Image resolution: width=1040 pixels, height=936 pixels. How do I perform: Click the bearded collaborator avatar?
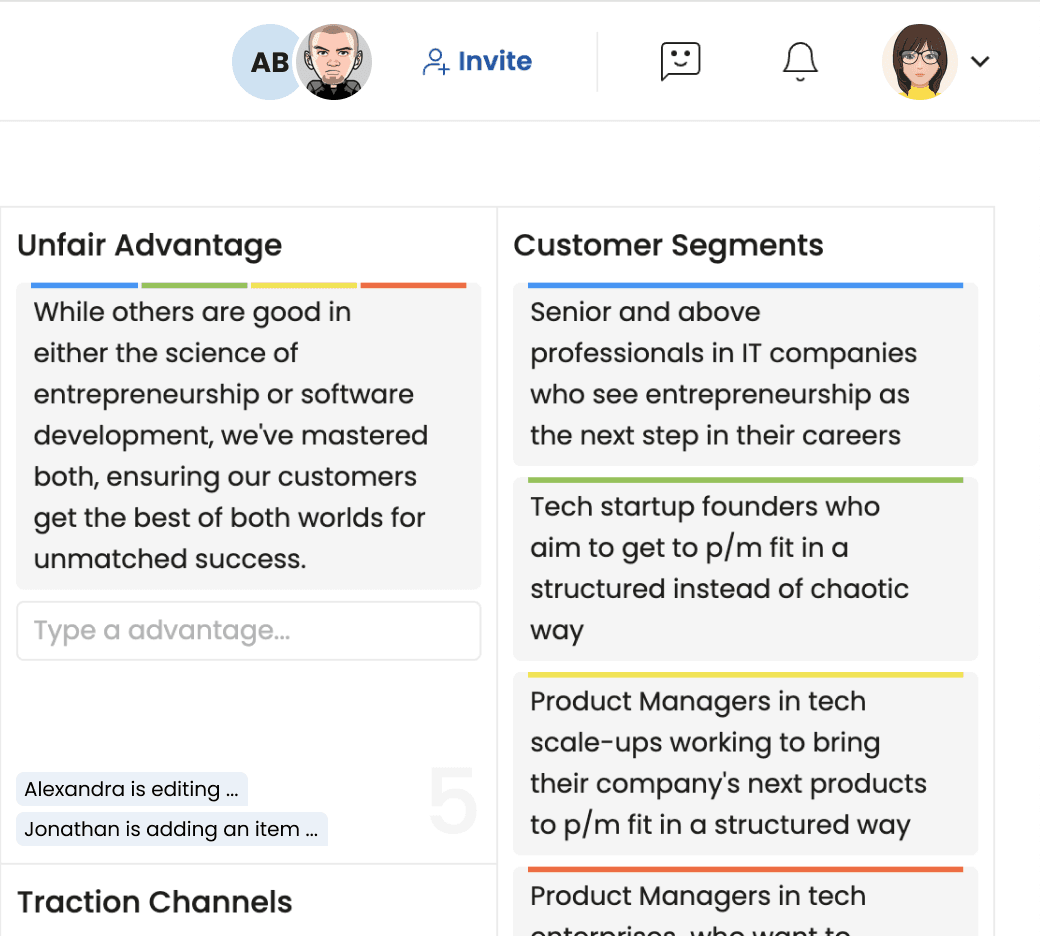tap(335, 62)
